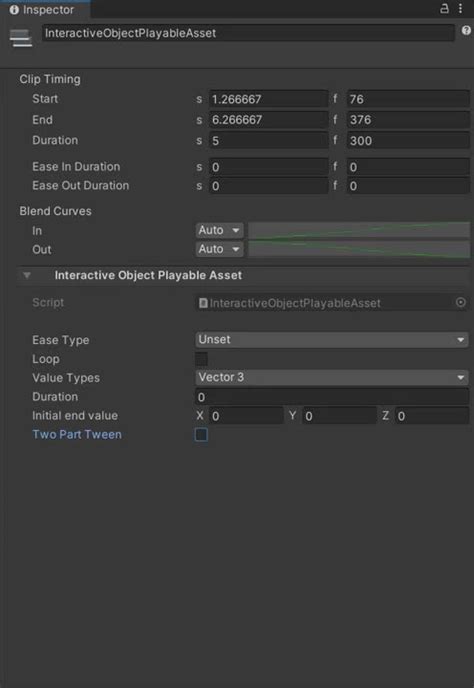This screenshot has width=474, height=688.
Task: Click the Ease Out Duration label
Action: [x=81, y=186]
